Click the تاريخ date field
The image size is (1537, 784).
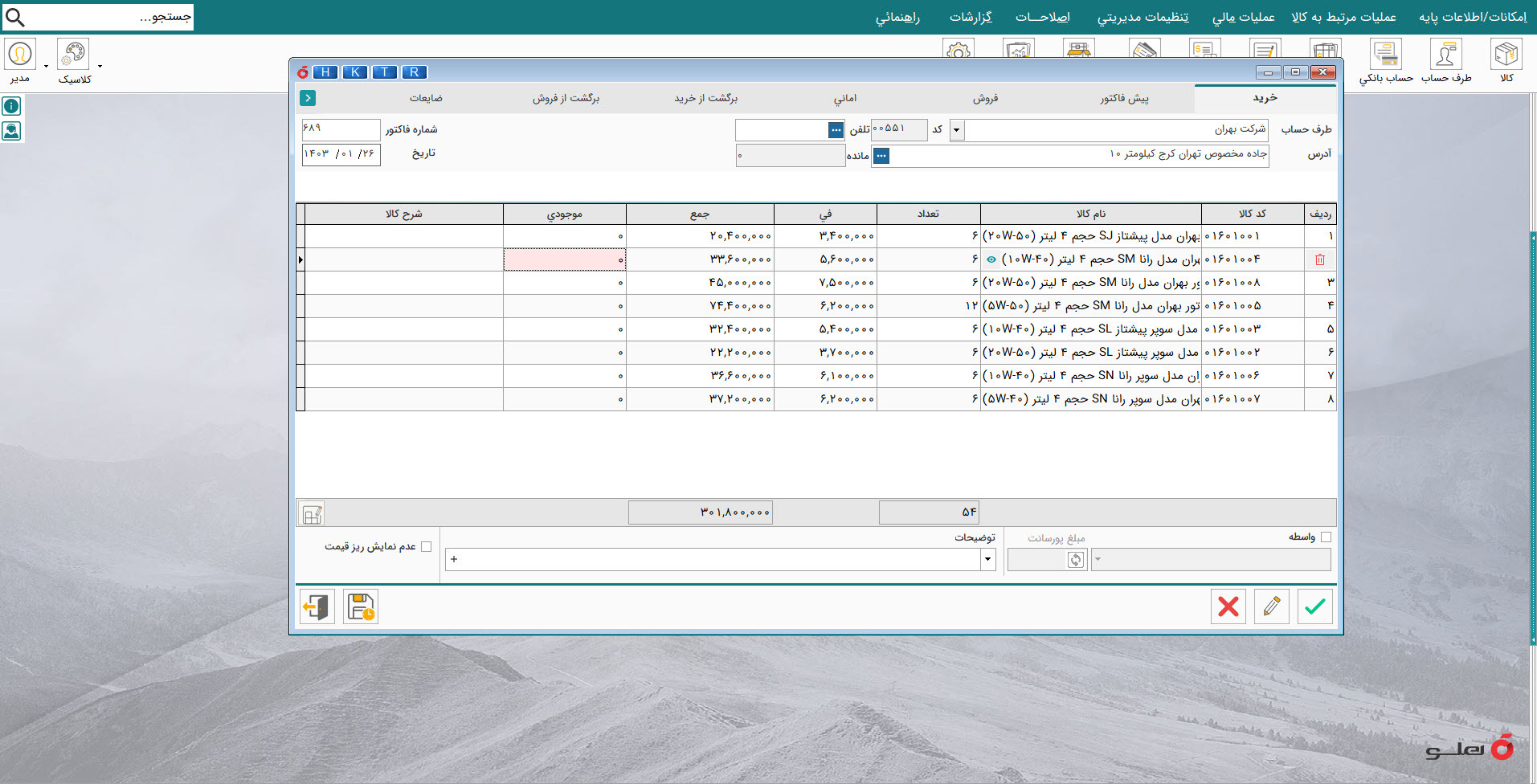tap(341, 154)
